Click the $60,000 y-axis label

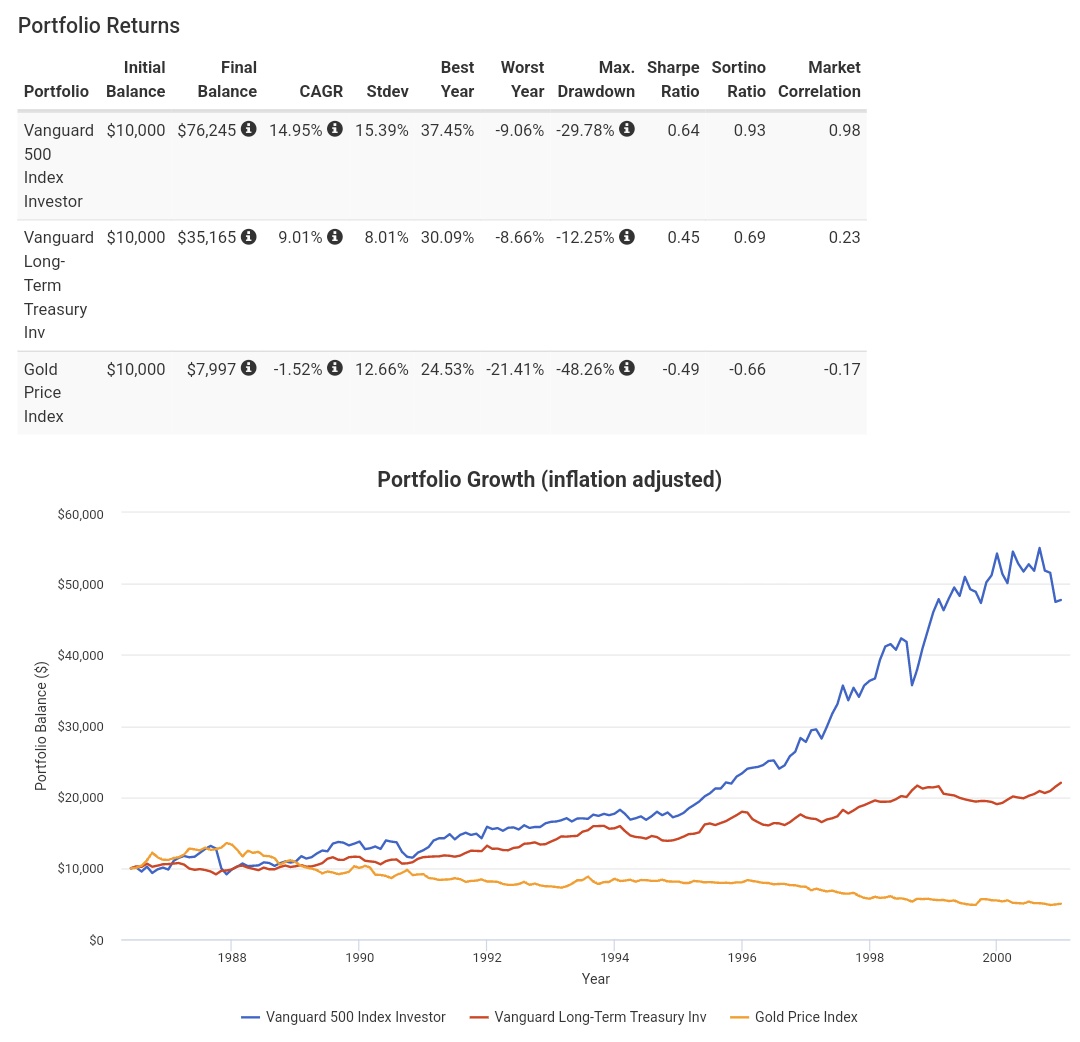click(x=82, y=514)
